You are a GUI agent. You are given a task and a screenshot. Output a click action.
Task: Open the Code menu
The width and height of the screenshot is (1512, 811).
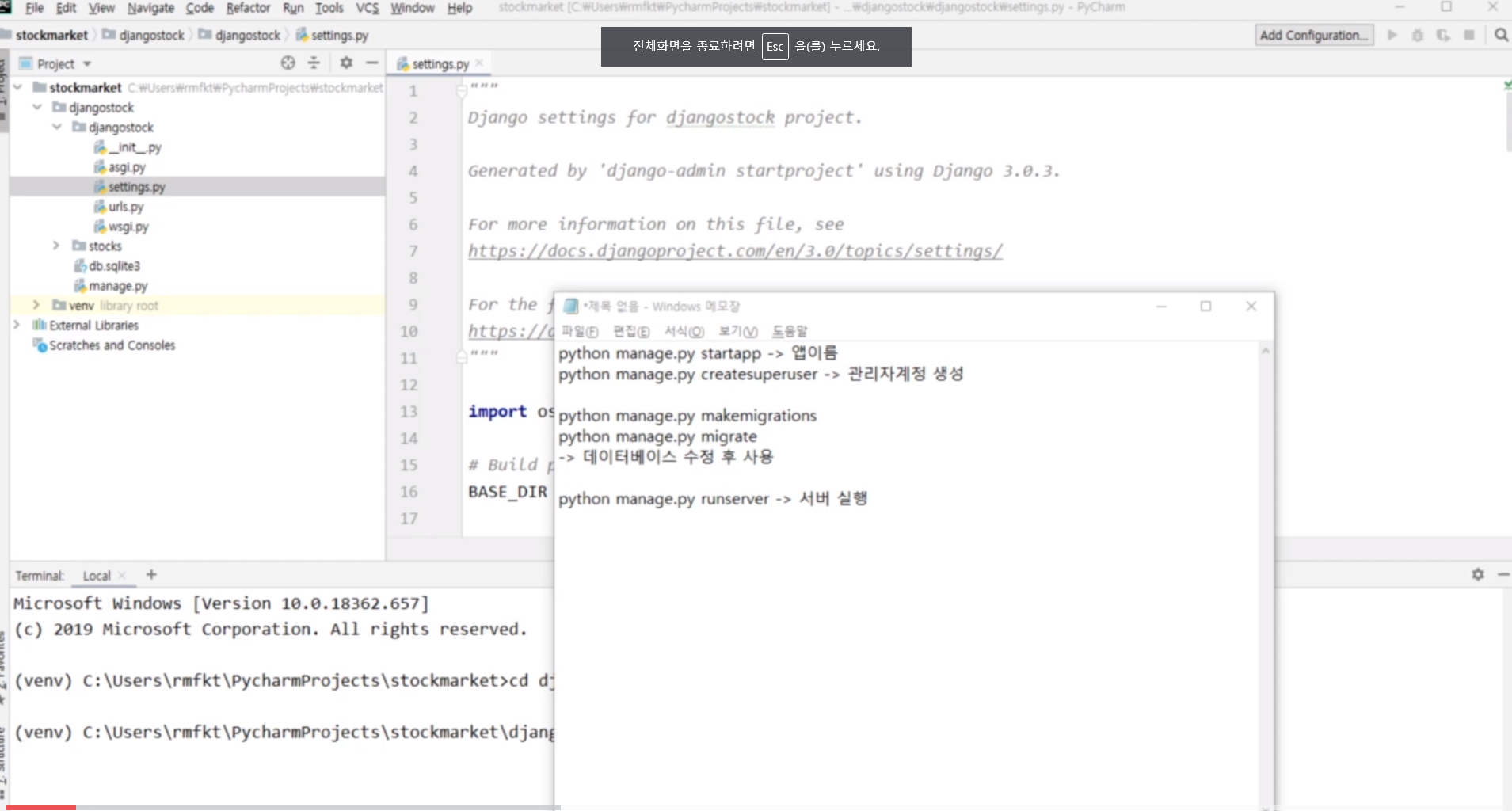(x=200, y=8)
